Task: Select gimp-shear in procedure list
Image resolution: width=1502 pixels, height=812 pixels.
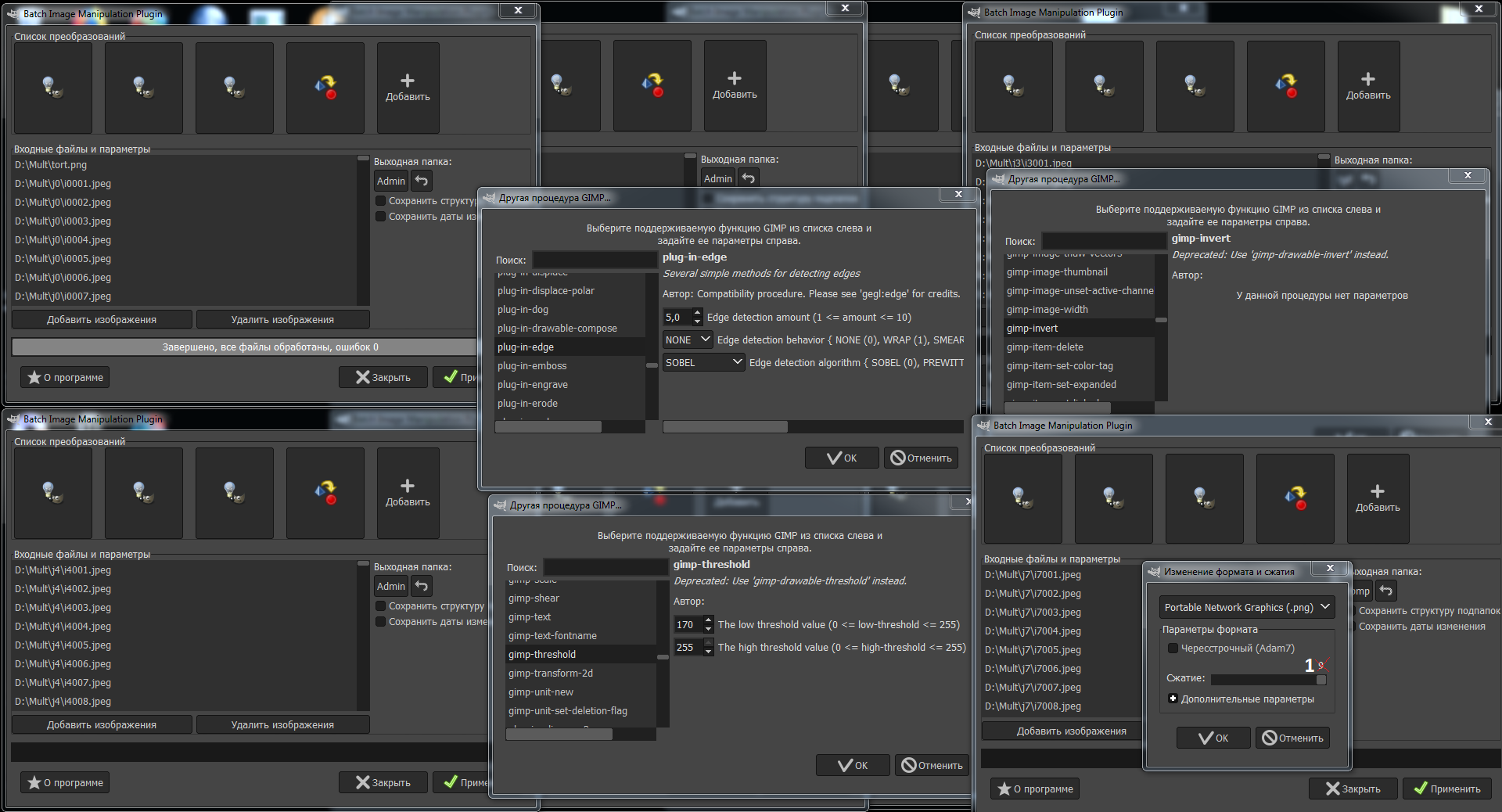Action: [581, 598]
